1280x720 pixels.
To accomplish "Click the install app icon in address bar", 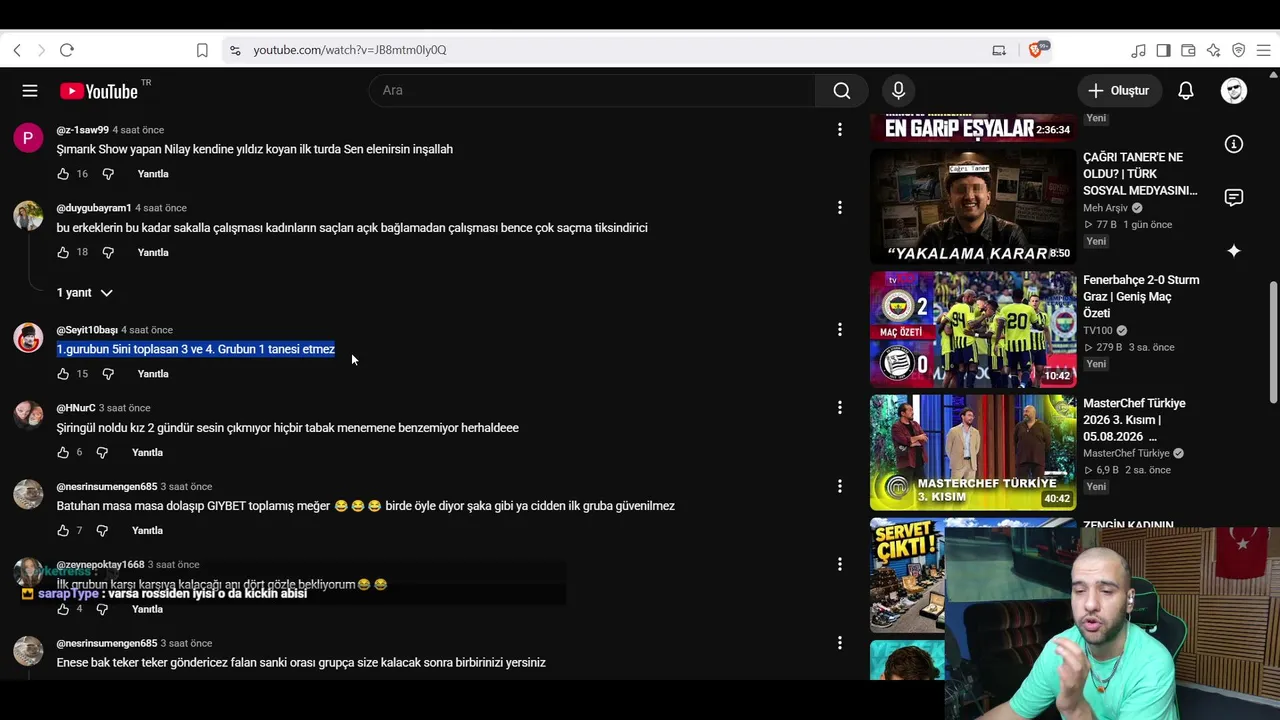I will pyautogui.click(x=999, y=50).
